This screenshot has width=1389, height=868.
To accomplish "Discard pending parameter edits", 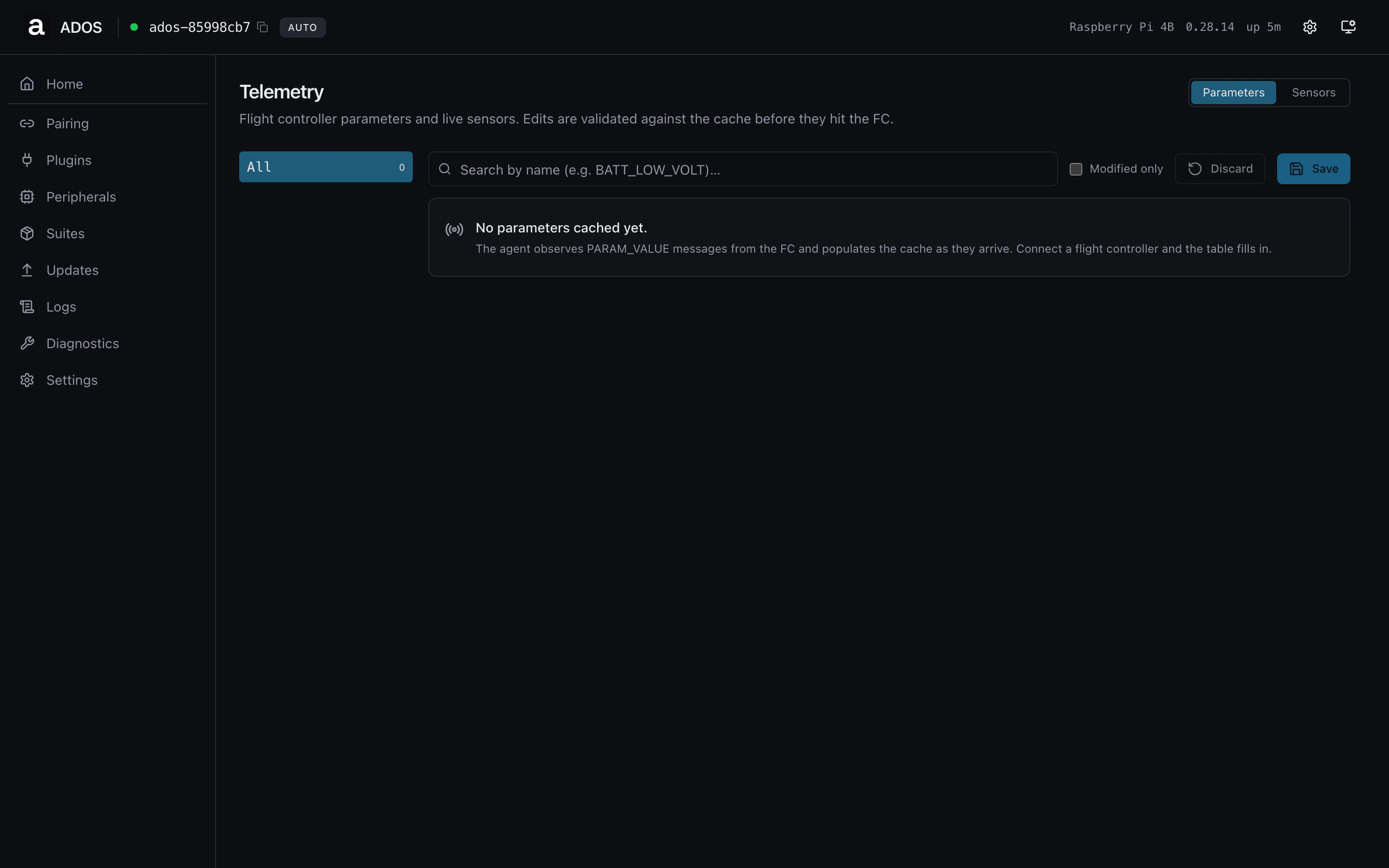I will click(1220, 169).
